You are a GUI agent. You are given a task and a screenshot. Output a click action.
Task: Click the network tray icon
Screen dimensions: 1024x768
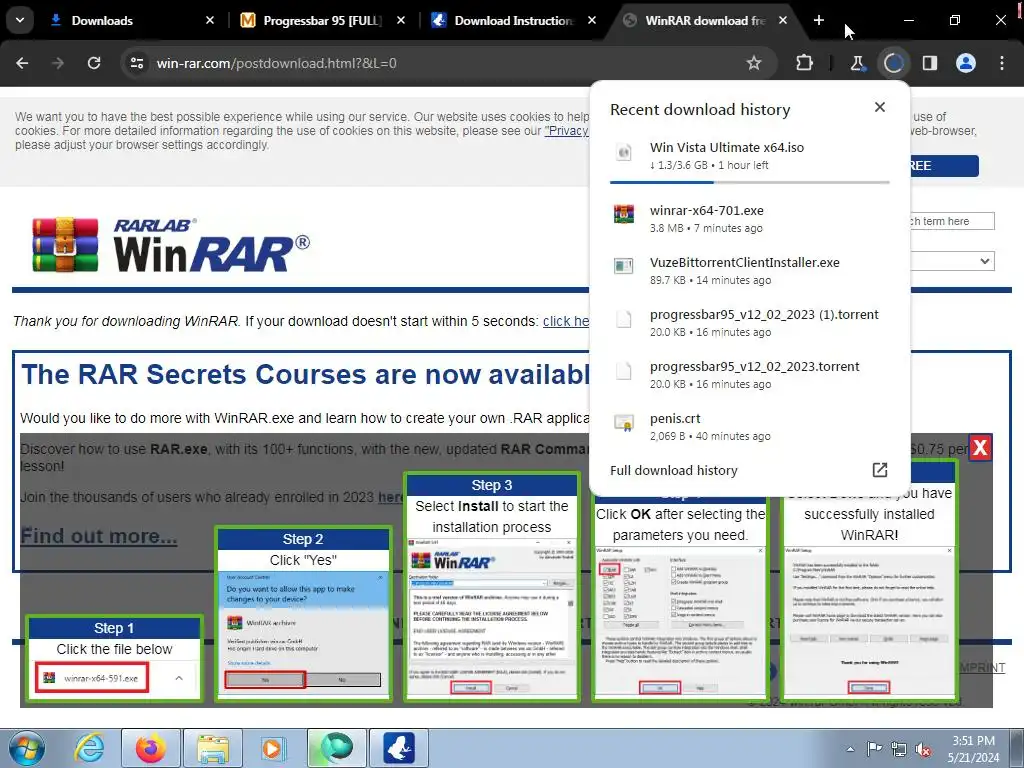click(x=899, y=749)
